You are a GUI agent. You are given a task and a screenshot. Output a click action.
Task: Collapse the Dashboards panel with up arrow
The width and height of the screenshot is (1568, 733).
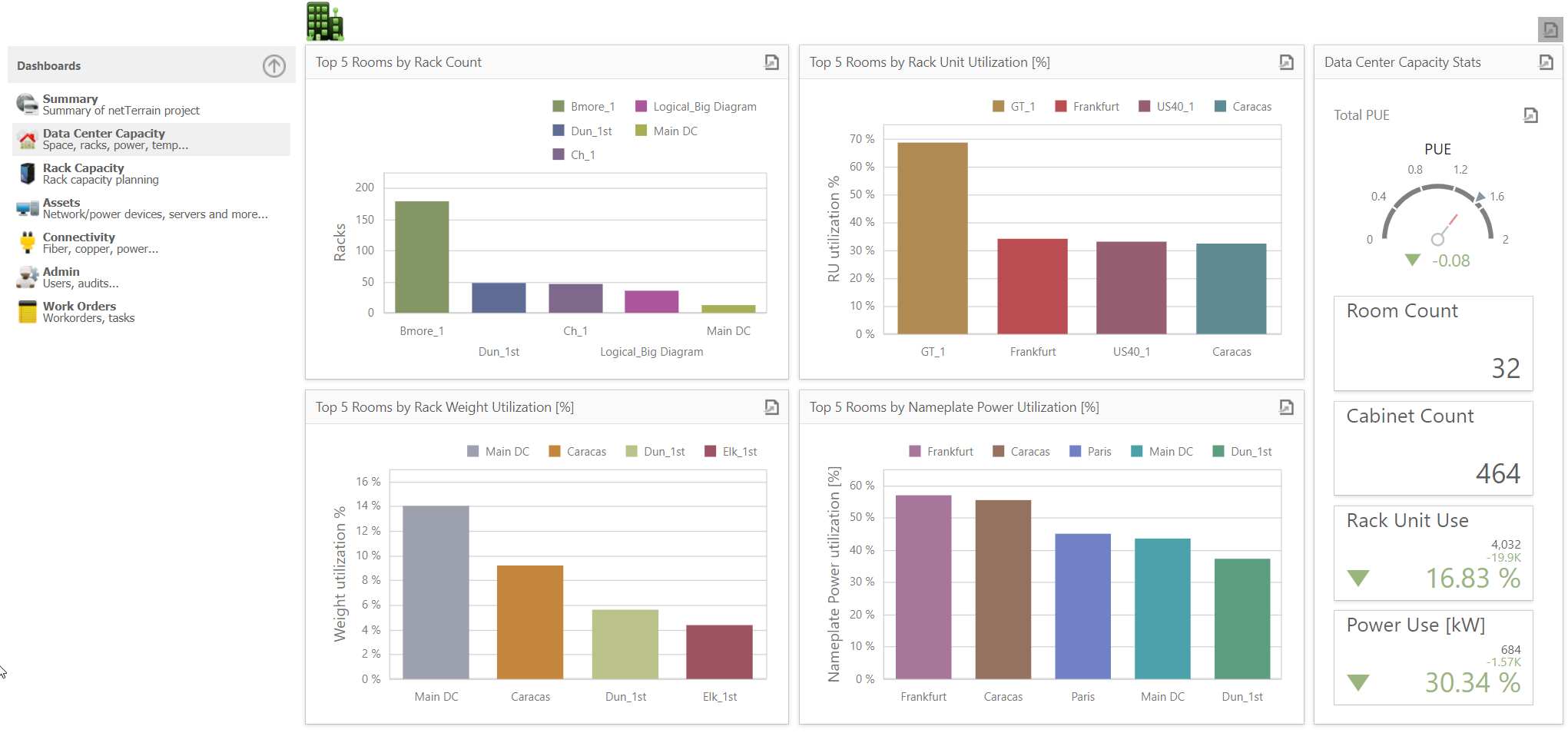point(273,66)
